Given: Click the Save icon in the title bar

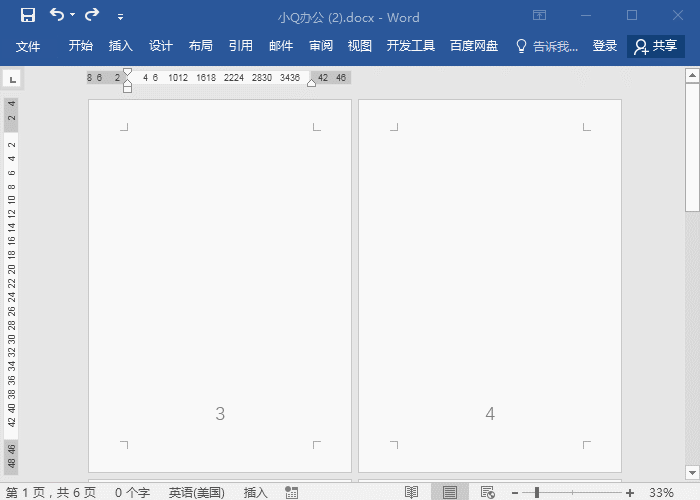Looking at the screenshot, I should pyautogui.click(x=28, y=16).
